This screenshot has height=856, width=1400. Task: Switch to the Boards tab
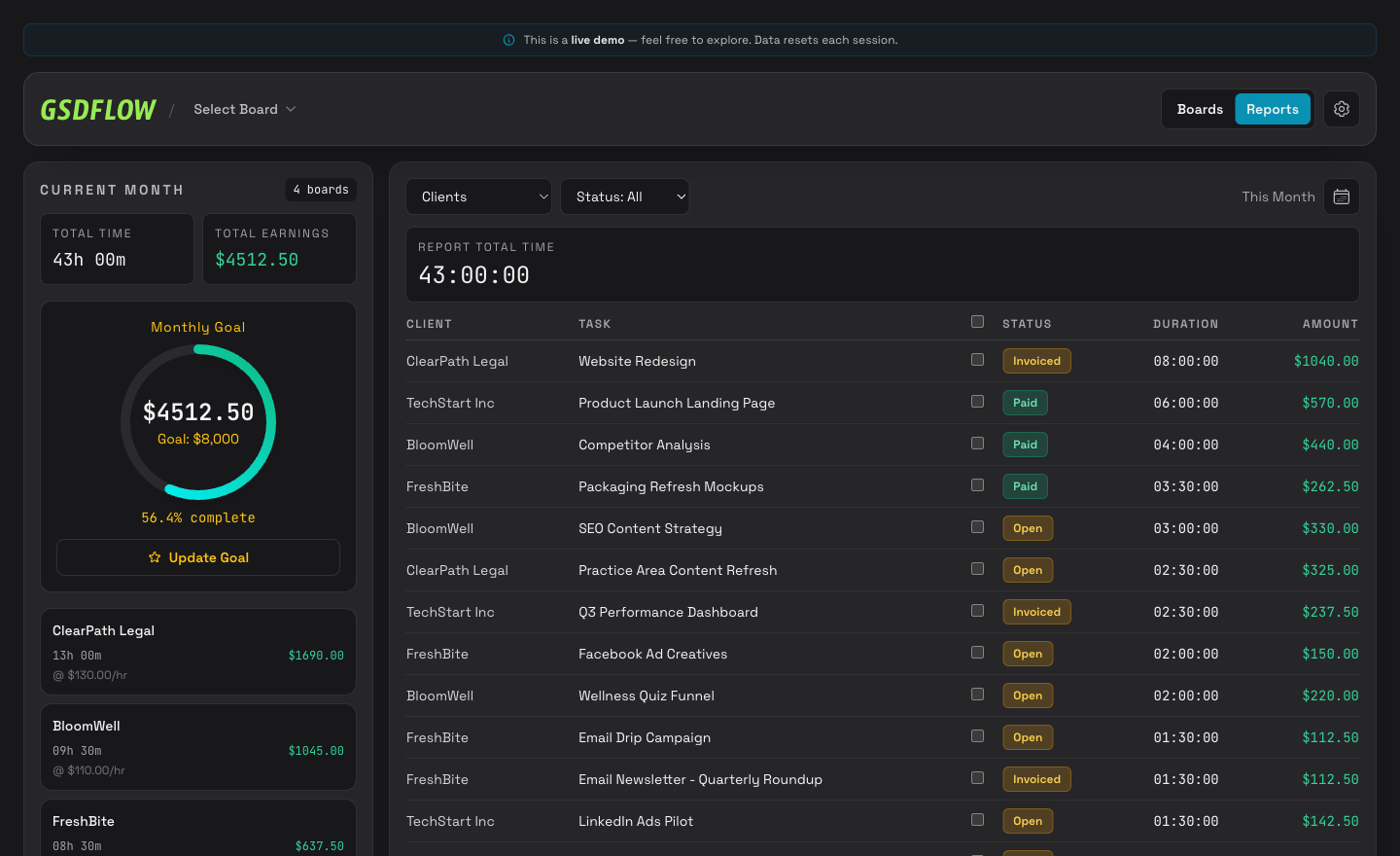click(x=1200, y=109)
